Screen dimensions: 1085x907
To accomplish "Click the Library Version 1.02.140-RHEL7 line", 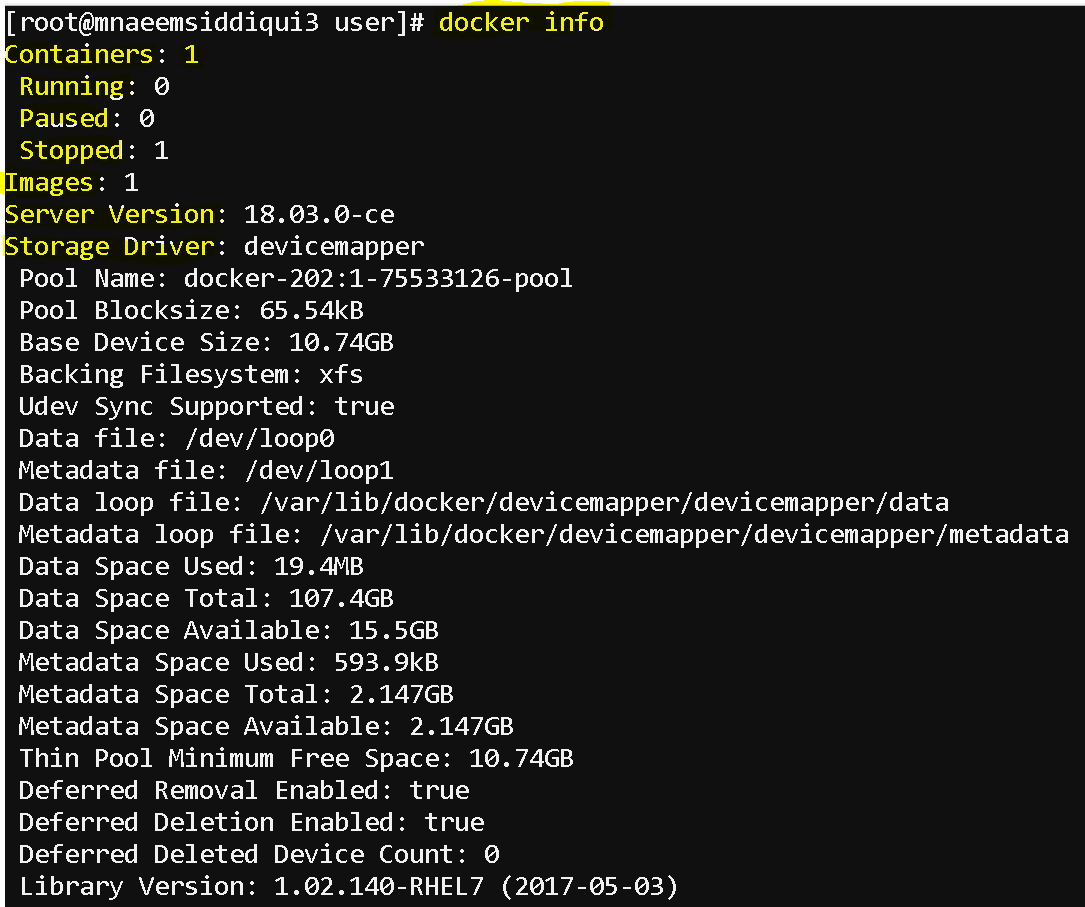I will pos(348,886).
